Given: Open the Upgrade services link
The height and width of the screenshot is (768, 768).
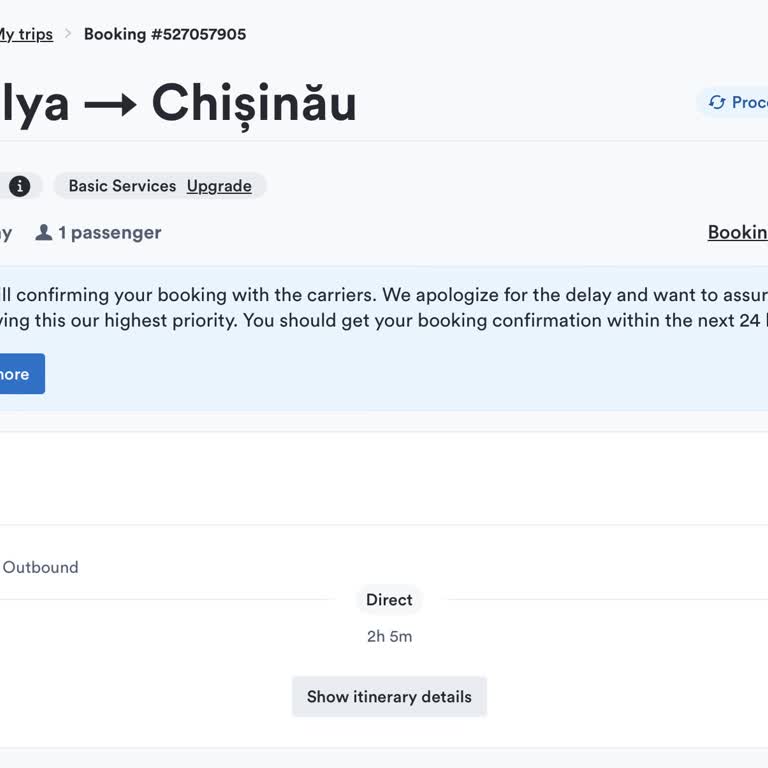Looking at the screenshot, I should tap(219, 186).
